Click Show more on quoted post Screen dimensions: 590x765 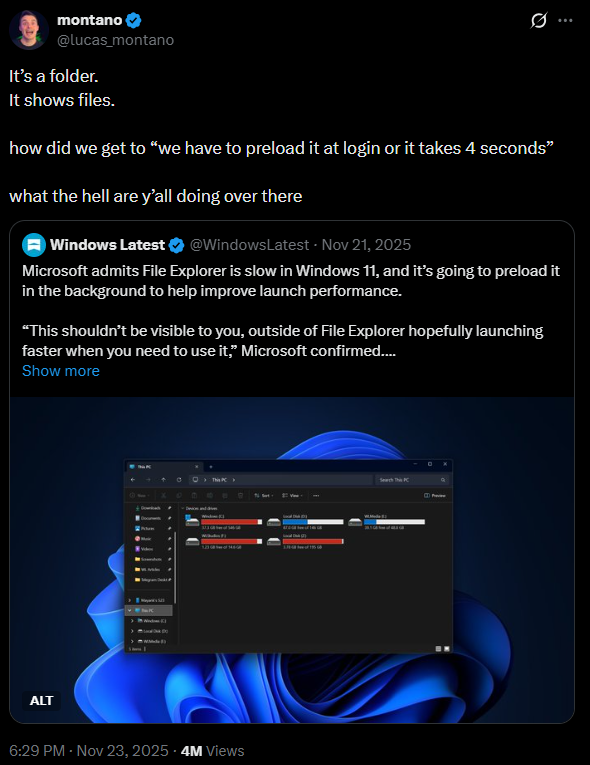click(61, 371)
